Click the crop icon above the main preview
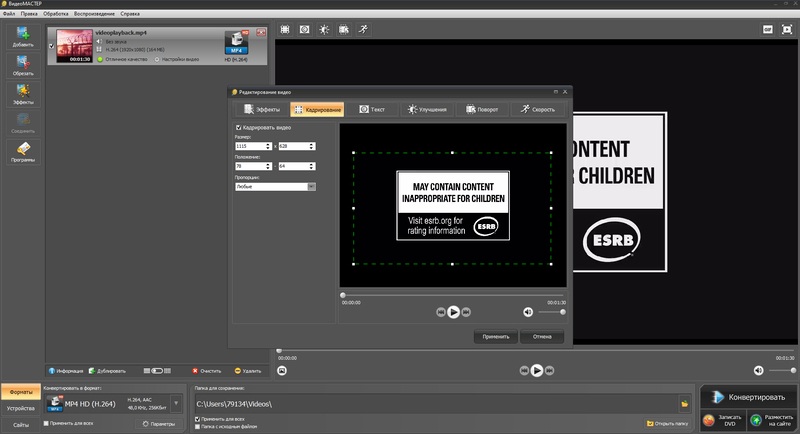Viewport: 800px width, 434px height. (285, 30)
